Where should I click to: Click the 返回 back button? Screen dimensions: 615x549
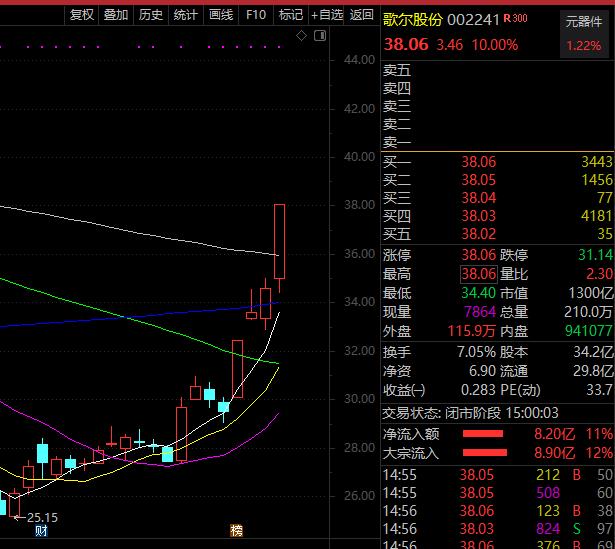pos(362,15)
